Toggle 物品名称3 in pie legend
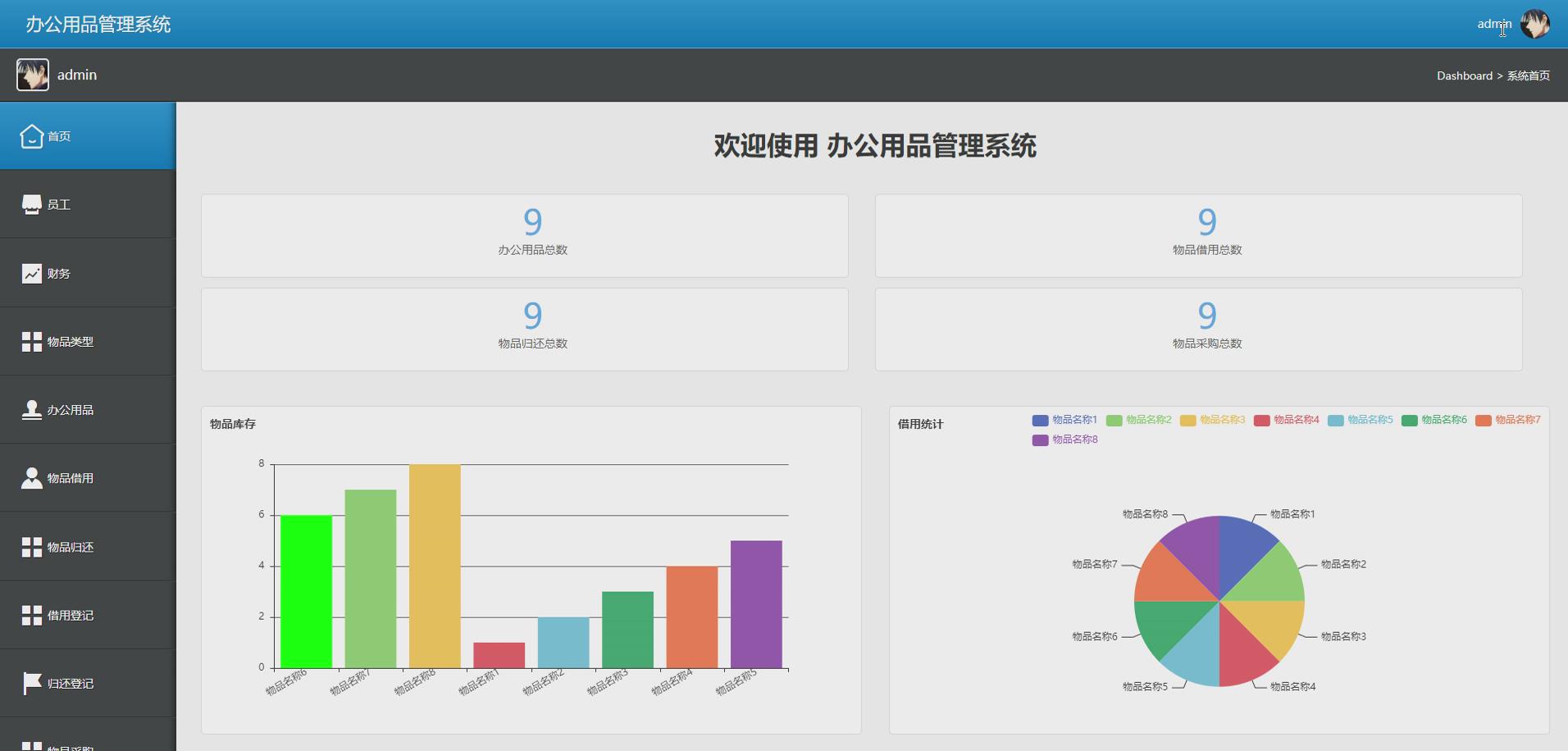The height and width of the screenshot is (751, 1568). [1212, 420]
